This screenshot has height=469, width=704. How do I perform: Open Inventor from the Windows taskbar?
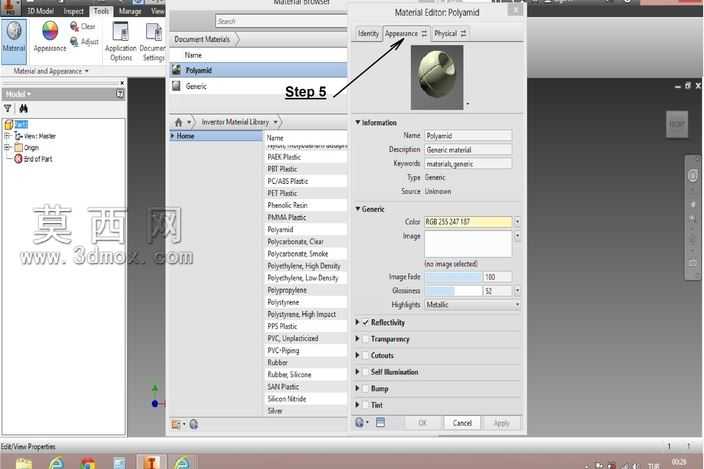coord(151,462)
